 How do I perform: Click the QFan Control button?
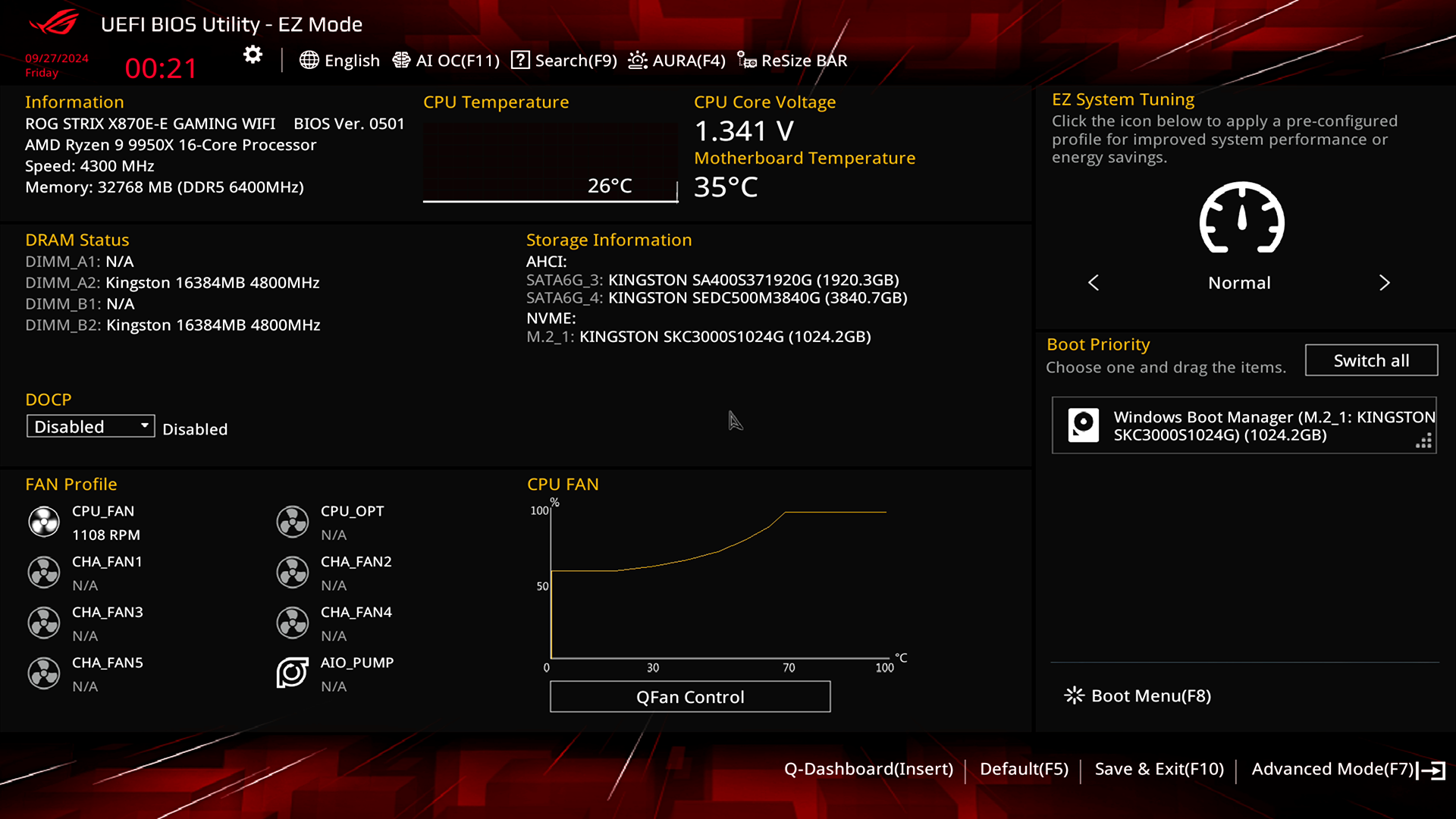tap(689, 696)
